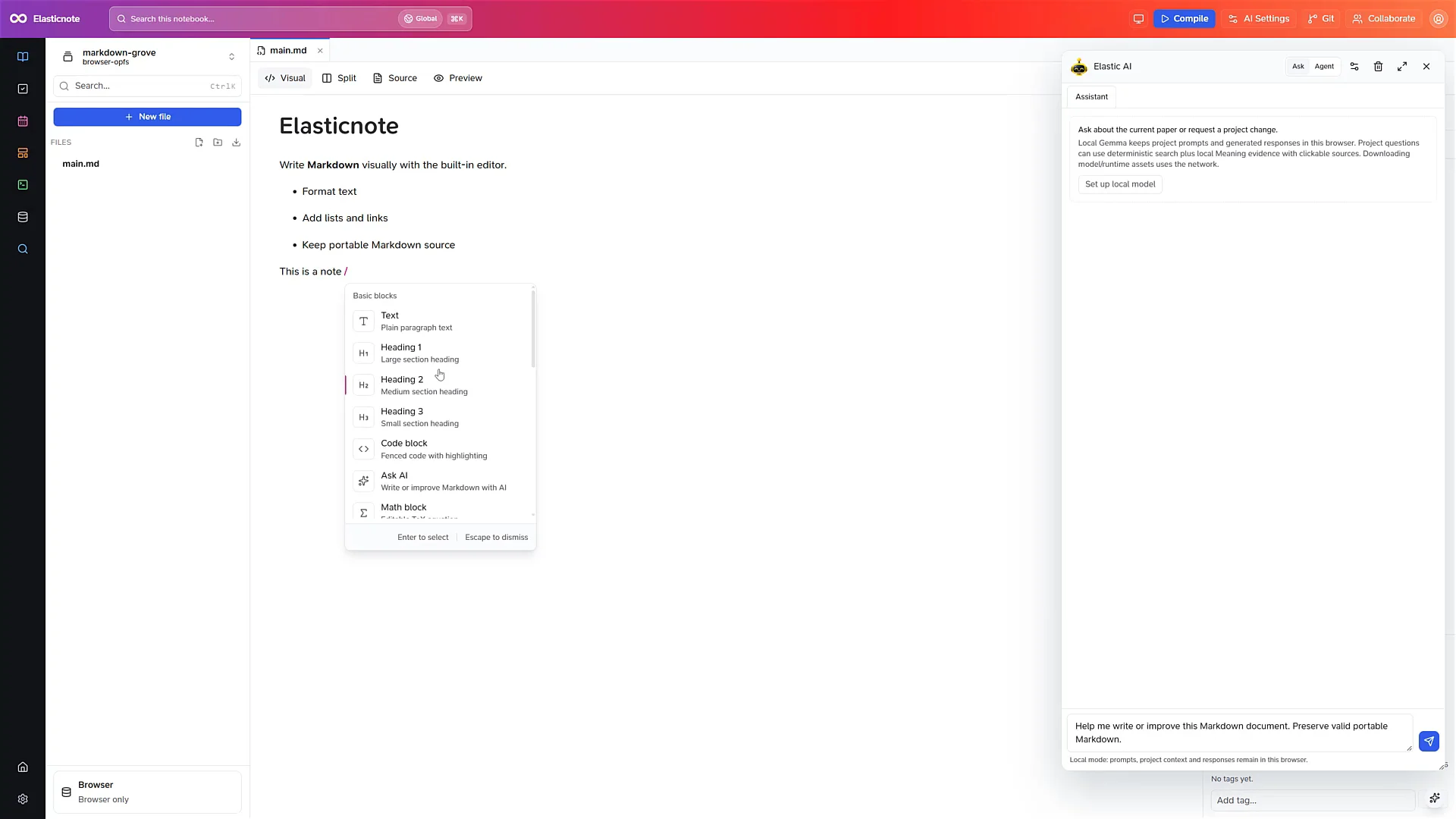Open settings gear in left sidebar
This screenshot has height=819, width=1456.
tap(23, 799)
